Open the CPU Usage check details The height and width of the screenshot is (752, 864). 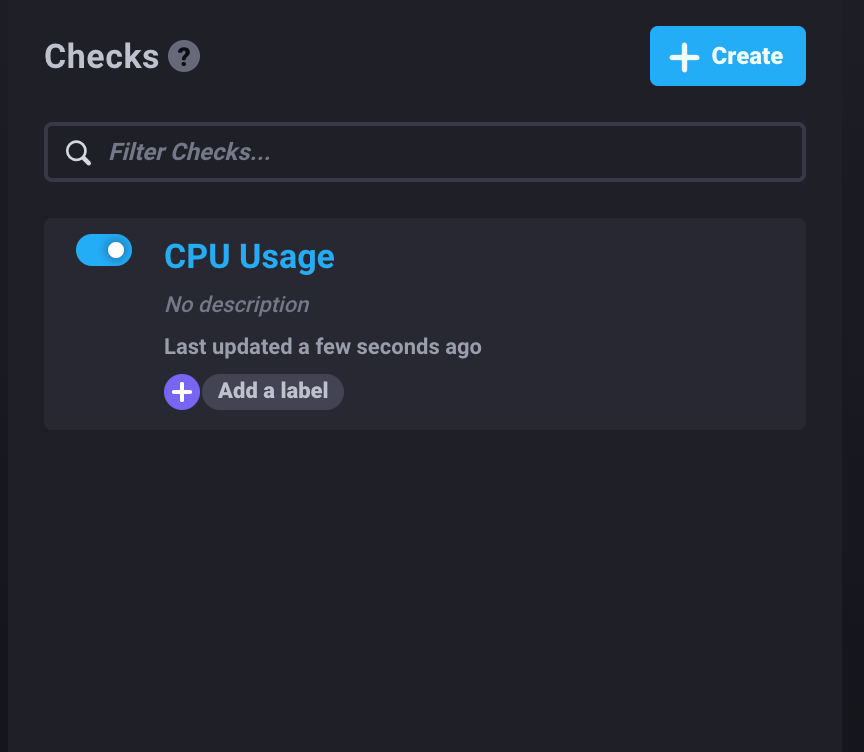[x=249, y=257]
